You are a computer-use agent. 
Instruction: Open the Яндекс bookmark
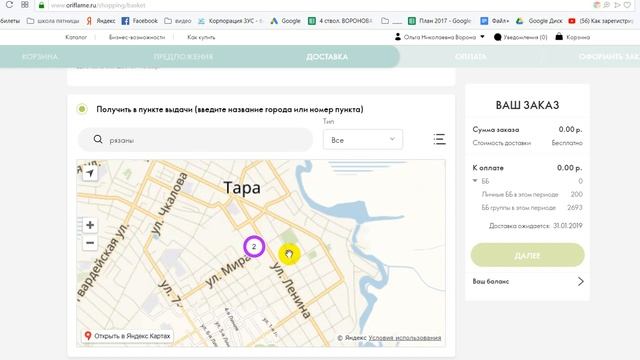click(101, 21)
